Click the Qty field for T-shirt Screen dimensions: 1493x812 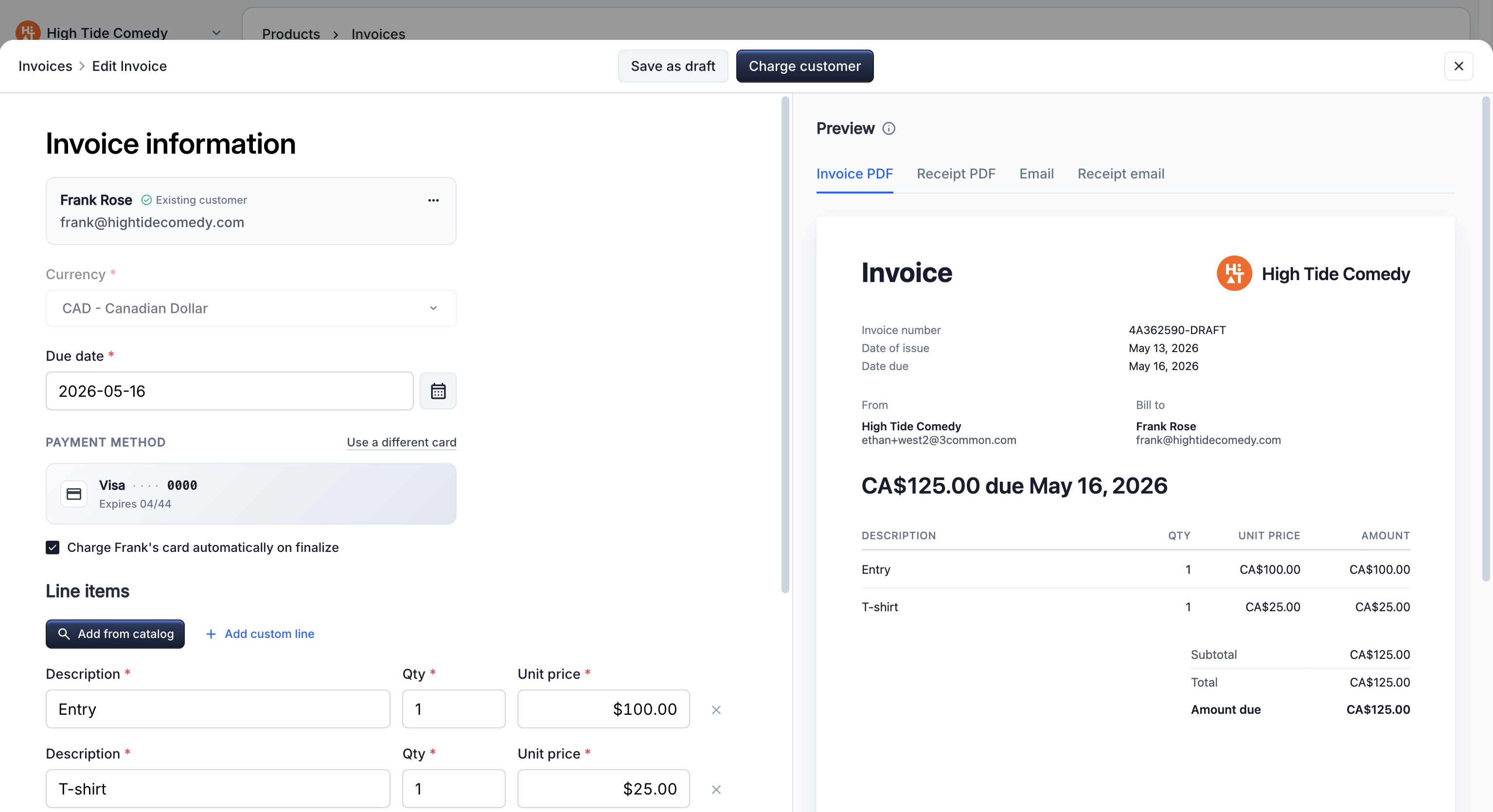(453, 790)
